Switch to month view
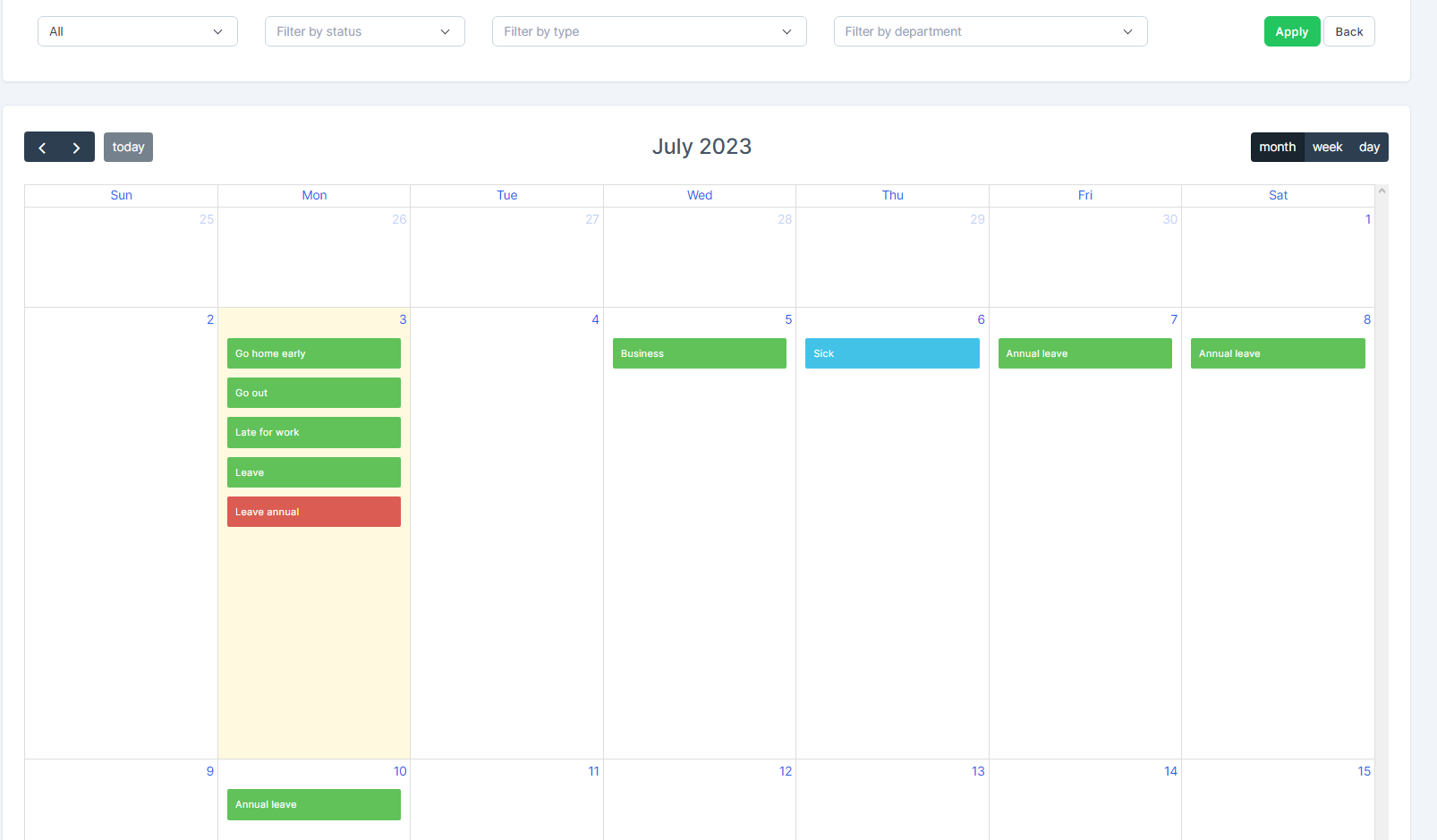 1277,148
